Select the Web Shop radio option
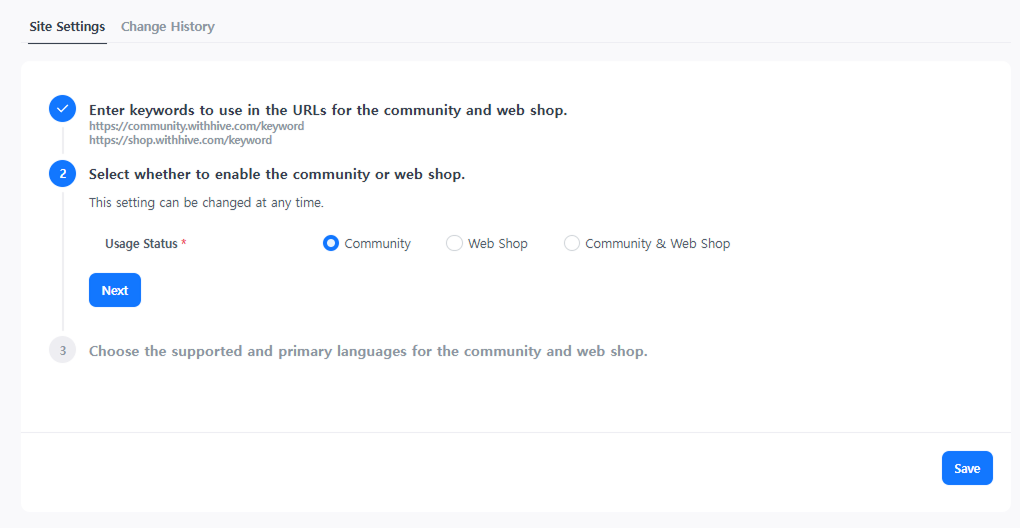 click(x=454, y=243)
